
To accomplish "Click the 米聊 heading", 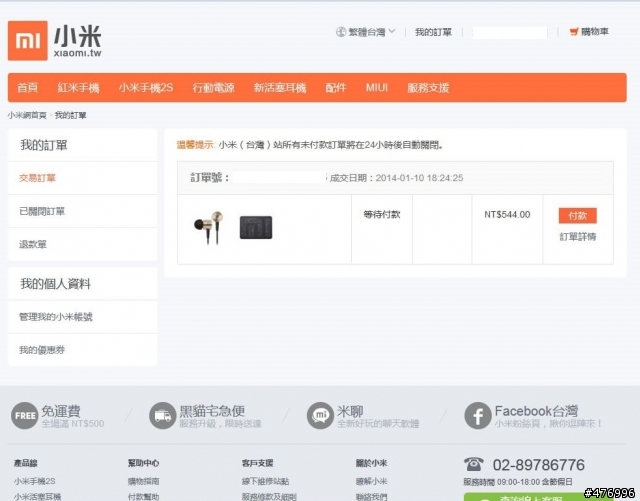I will click(350, 411).
